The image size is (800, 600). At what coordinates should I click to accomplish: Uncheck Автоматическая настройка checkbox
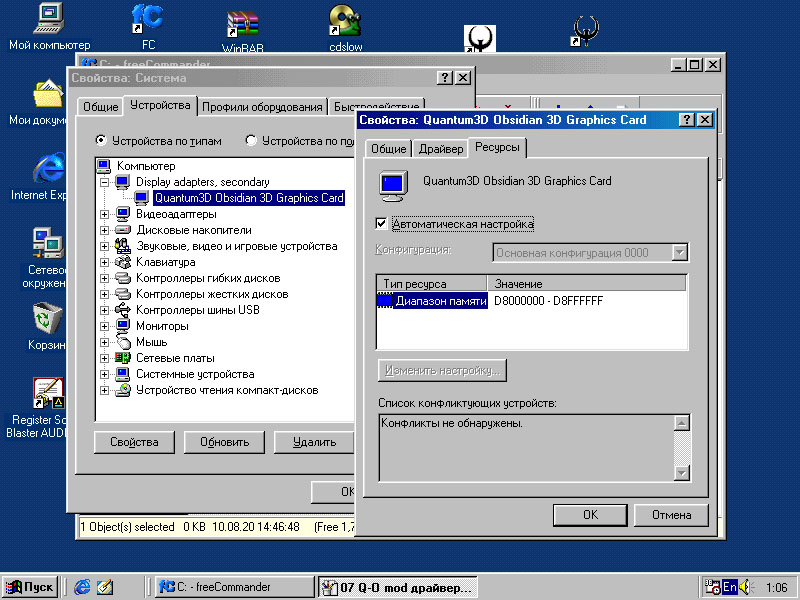(x=381, y=223)
